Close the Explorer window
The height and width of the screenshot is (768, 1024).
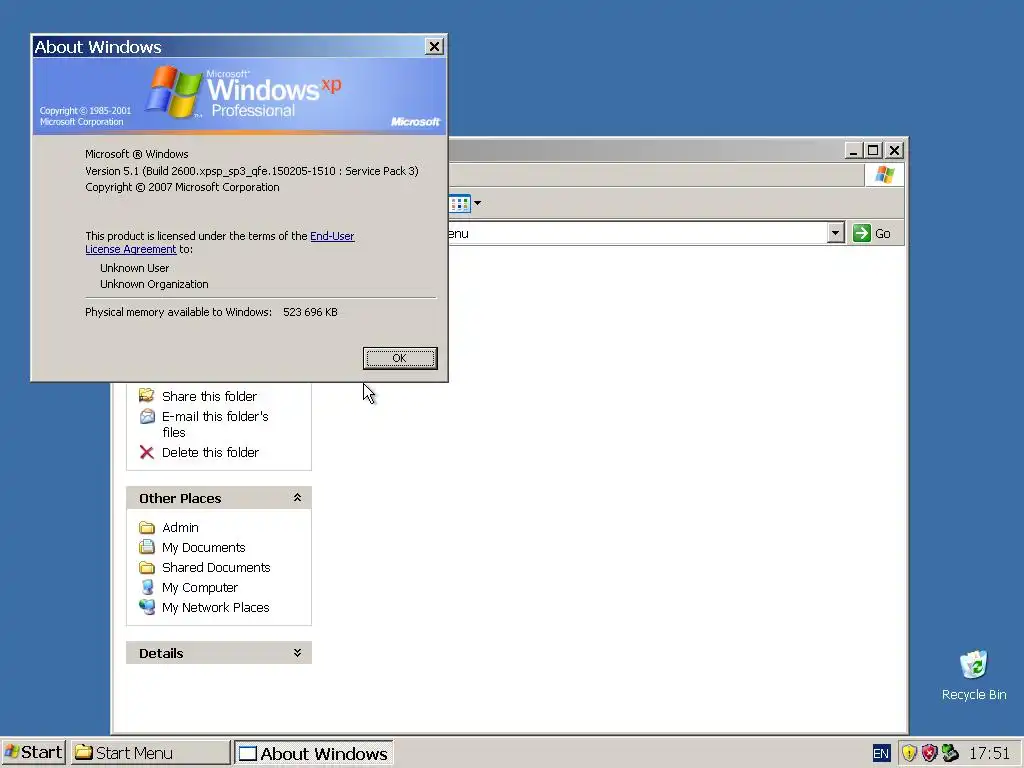(x=895, y=150)
